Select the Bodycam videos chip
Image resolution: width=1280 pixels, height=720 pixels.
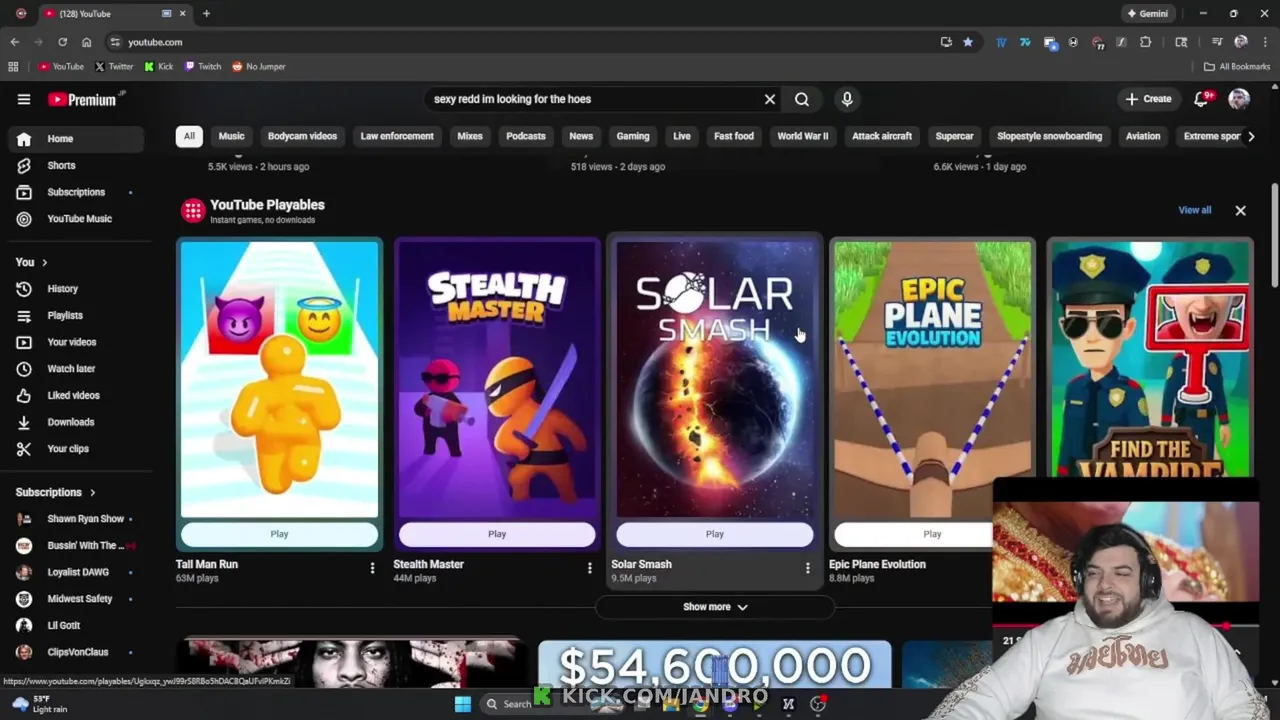click(x=302, y=136)
